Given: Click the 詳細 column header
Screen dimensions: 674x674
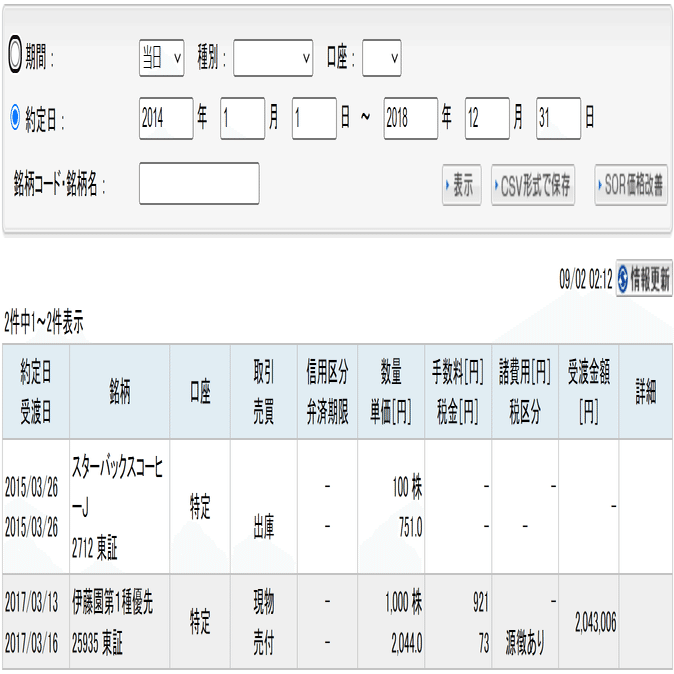Looking at the screenshot, I should tap(646, 392).
